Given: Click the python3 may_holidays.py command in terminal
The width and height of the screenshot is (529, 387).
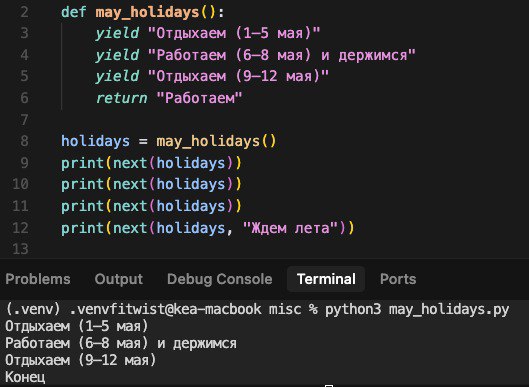Looking at the screenshot, I should [x=417, y=309].
